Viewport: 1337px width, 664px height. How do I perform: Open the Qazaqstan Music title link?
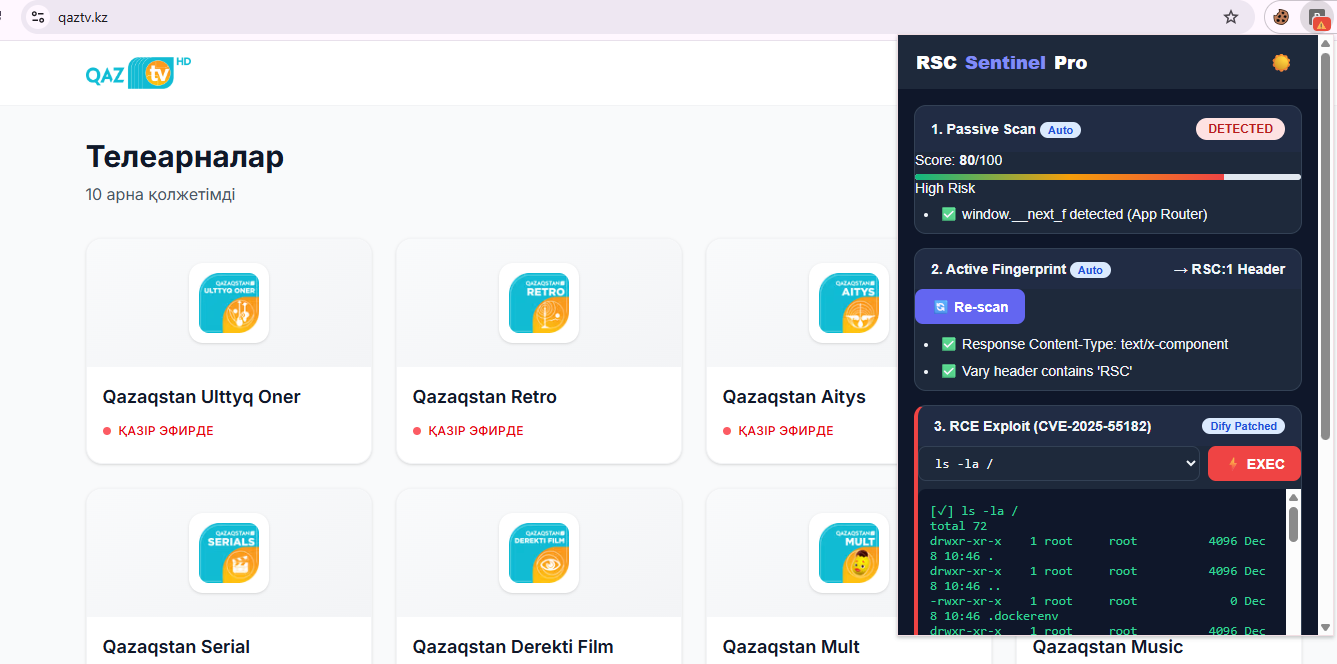(x=1108, y=647)
